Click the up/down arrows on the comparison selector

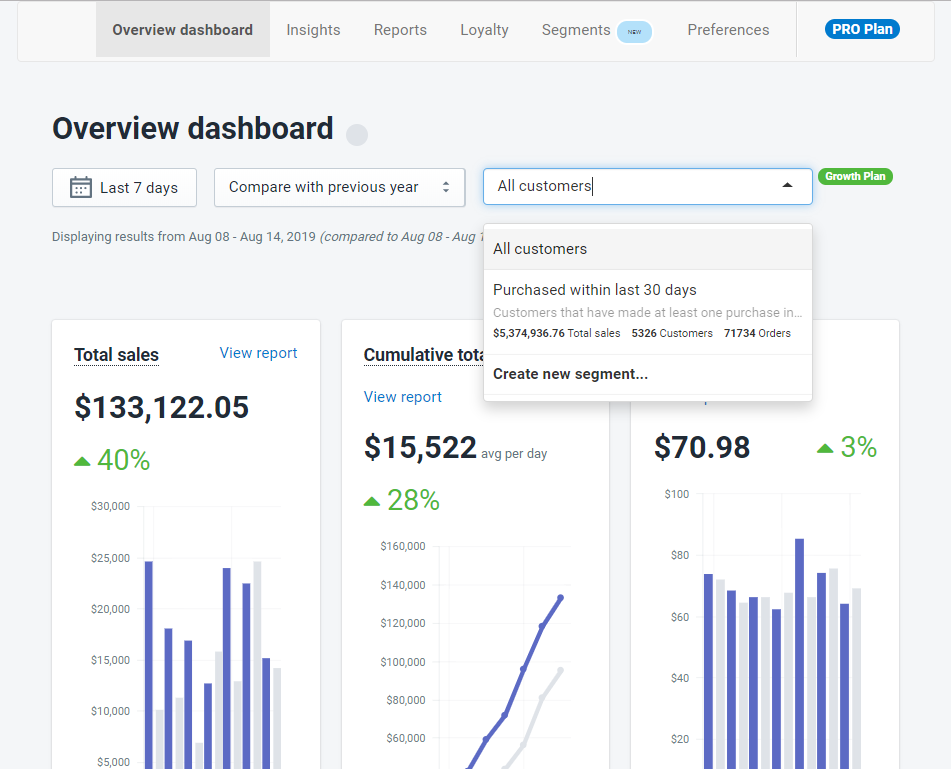pyautogui.click(x=446, y=187)
